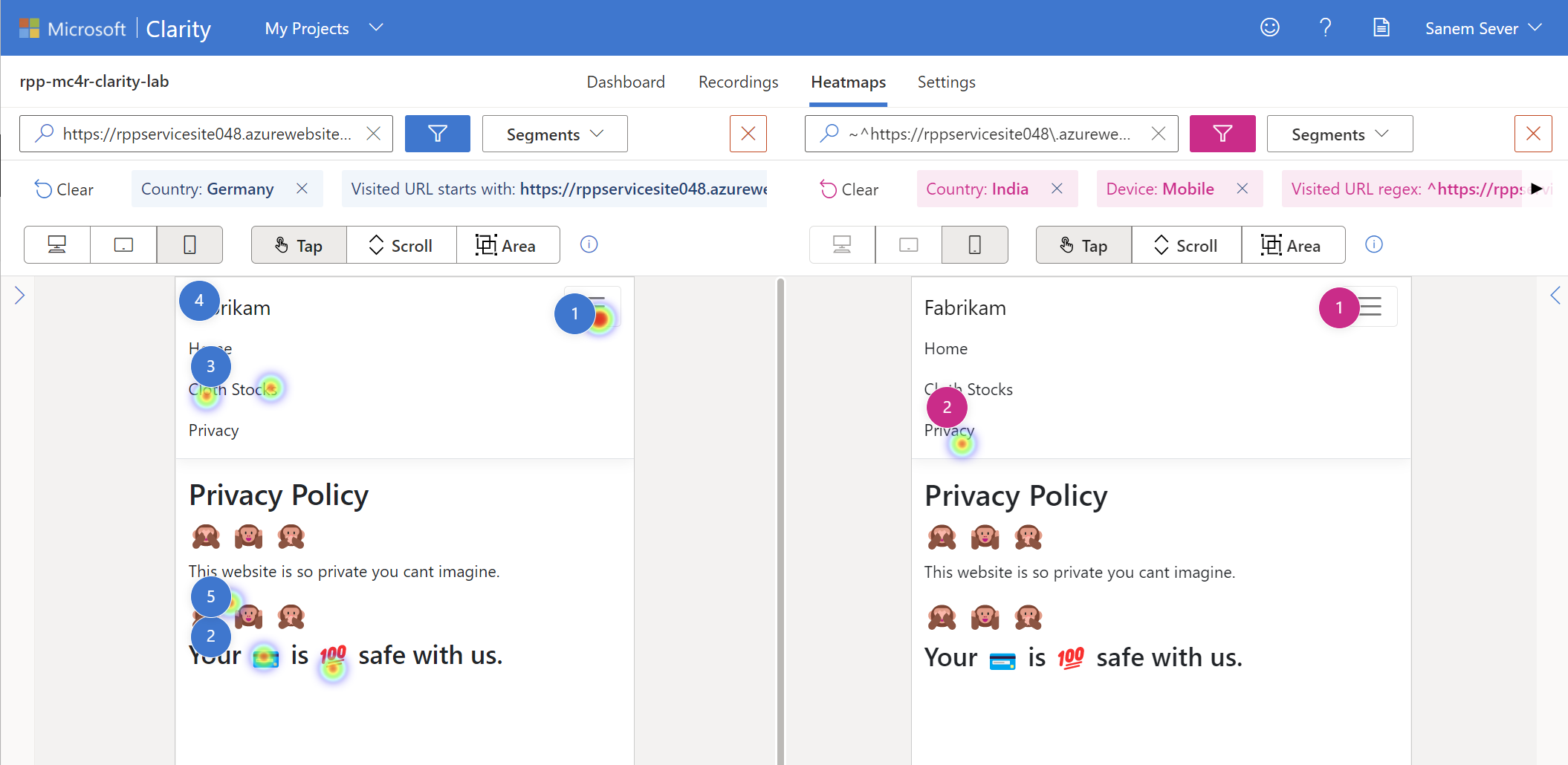Clear all filters in right pane
This screenshot has height=765, width=1568.
pyautogui.click(x=849, y=189)
